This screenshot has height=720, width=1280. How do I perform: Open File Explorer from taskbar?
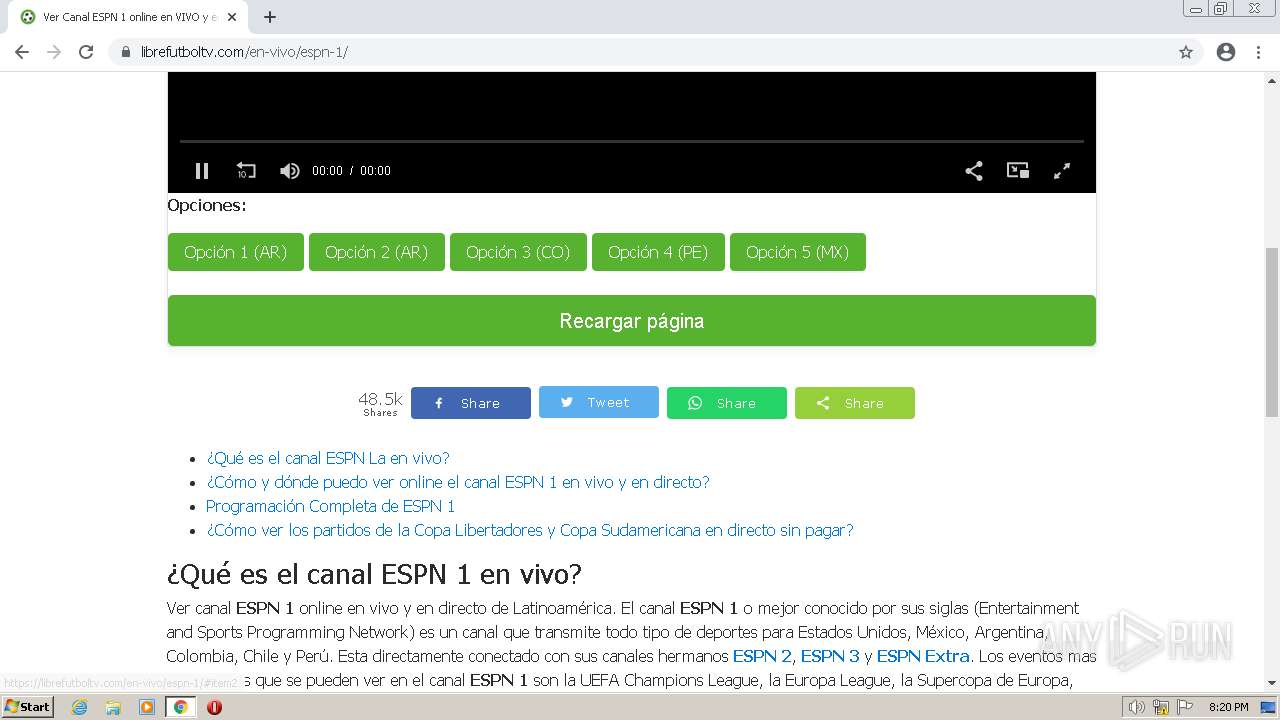(x=113, y=707)
